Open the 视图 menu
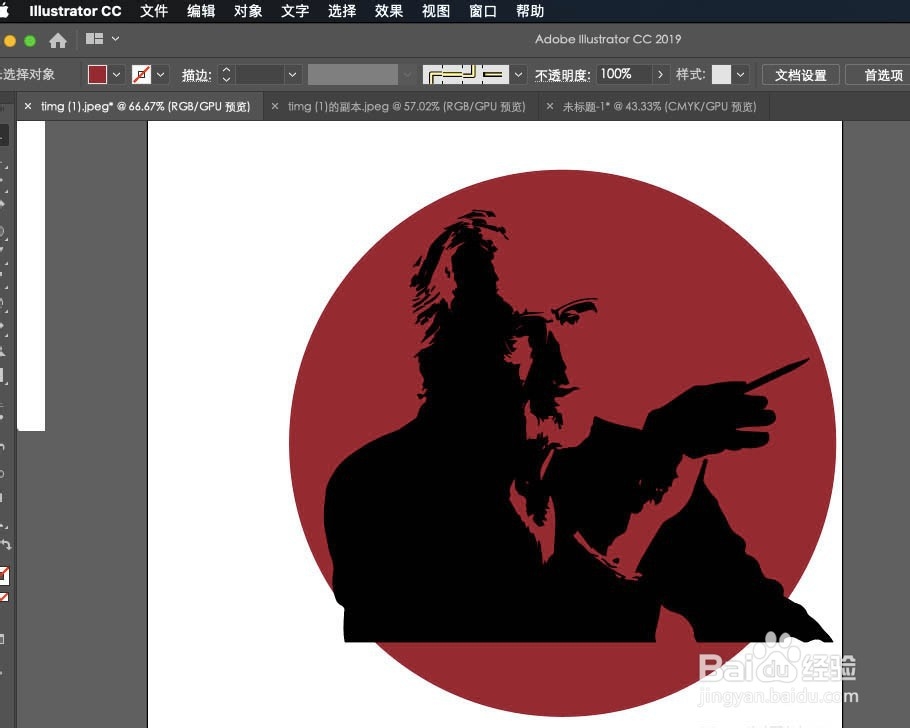Screen dimensions: 910x728 436,11
